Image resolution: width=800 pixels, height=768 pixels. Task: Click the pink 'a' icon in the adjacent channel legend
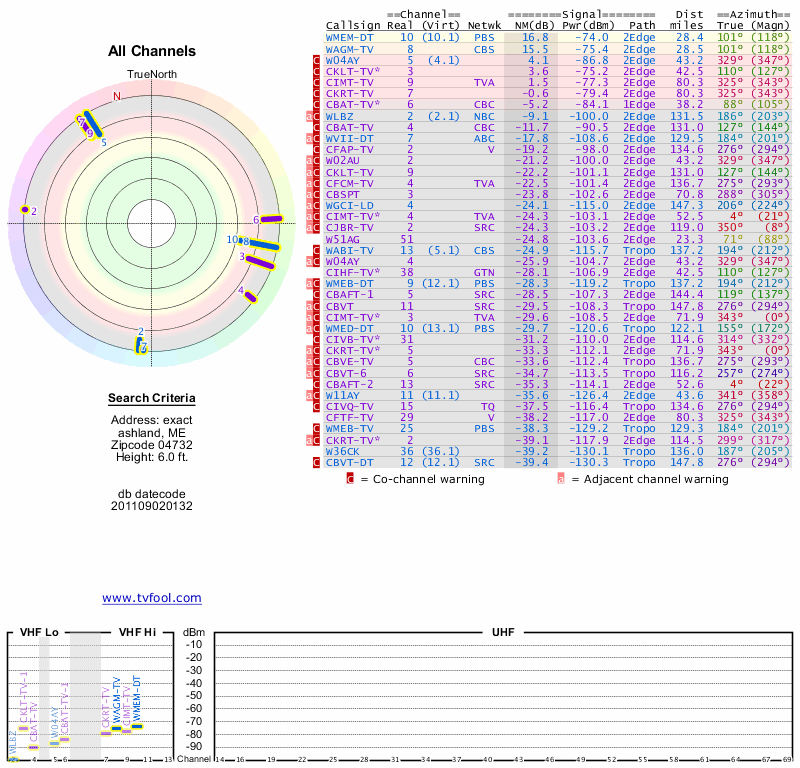(x=562, y=479)
